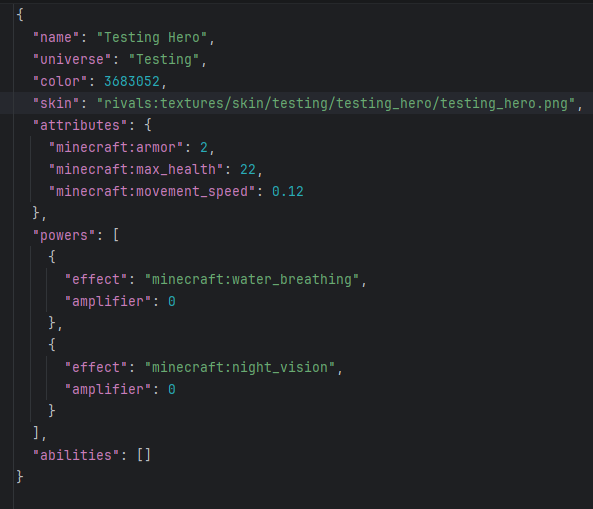
Task: Select amplifier value 0 under water_breathing
Action: 172,301
